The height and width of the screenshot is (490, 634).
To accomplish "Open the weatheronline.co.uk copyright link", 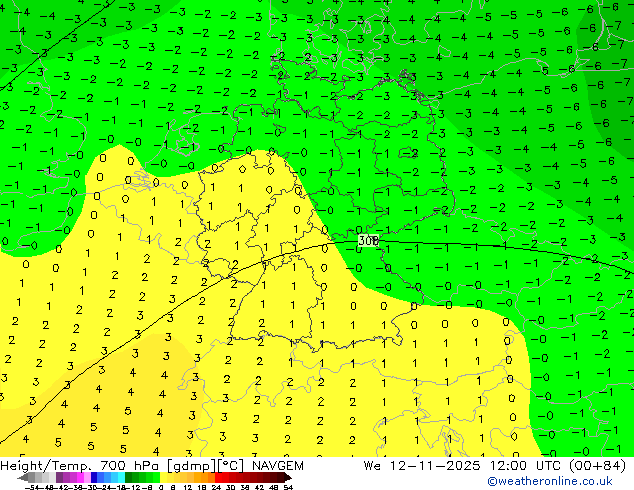I will pyautogui.click(x=549, y=481).
